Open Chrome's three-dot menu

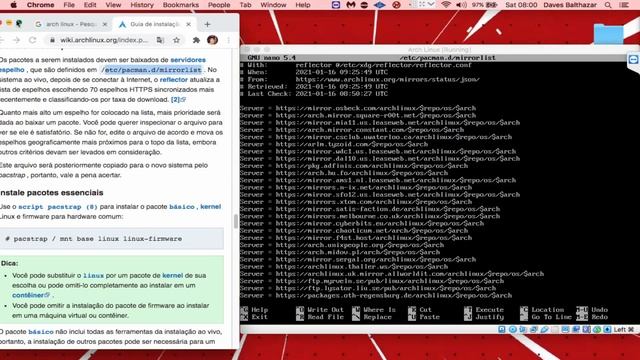click(x=229, y=40)
